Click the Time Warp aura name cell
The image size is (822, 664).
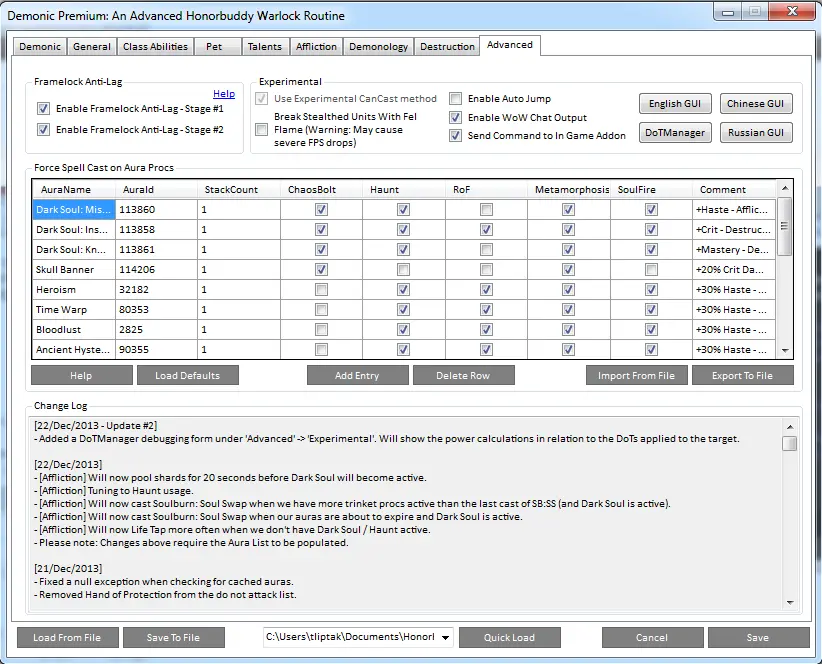pos(74,310)
